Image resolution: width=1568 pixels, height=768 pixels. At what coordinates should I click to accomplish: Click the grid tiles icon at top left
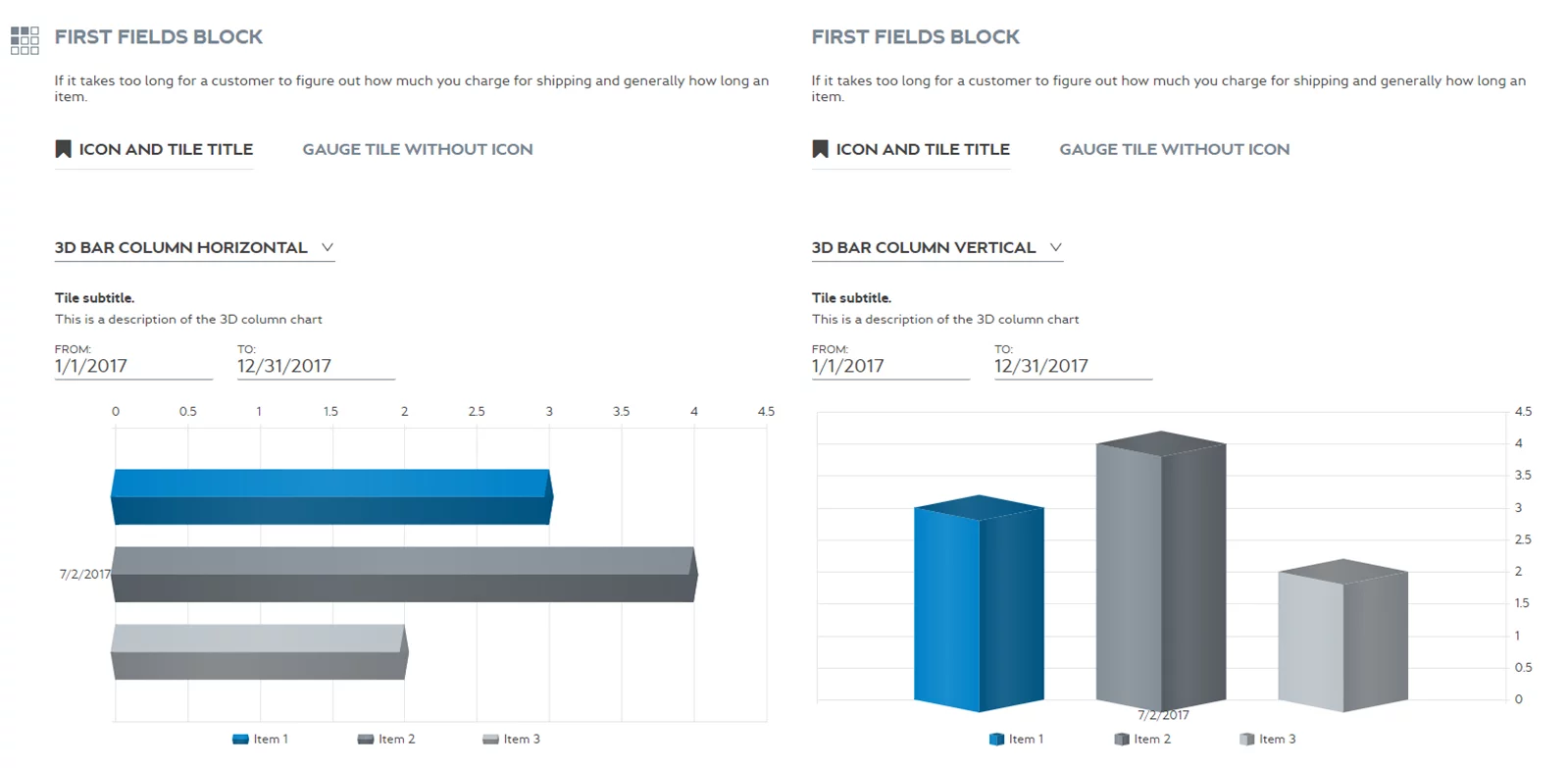pyautogui.click(x=25, y=40)
